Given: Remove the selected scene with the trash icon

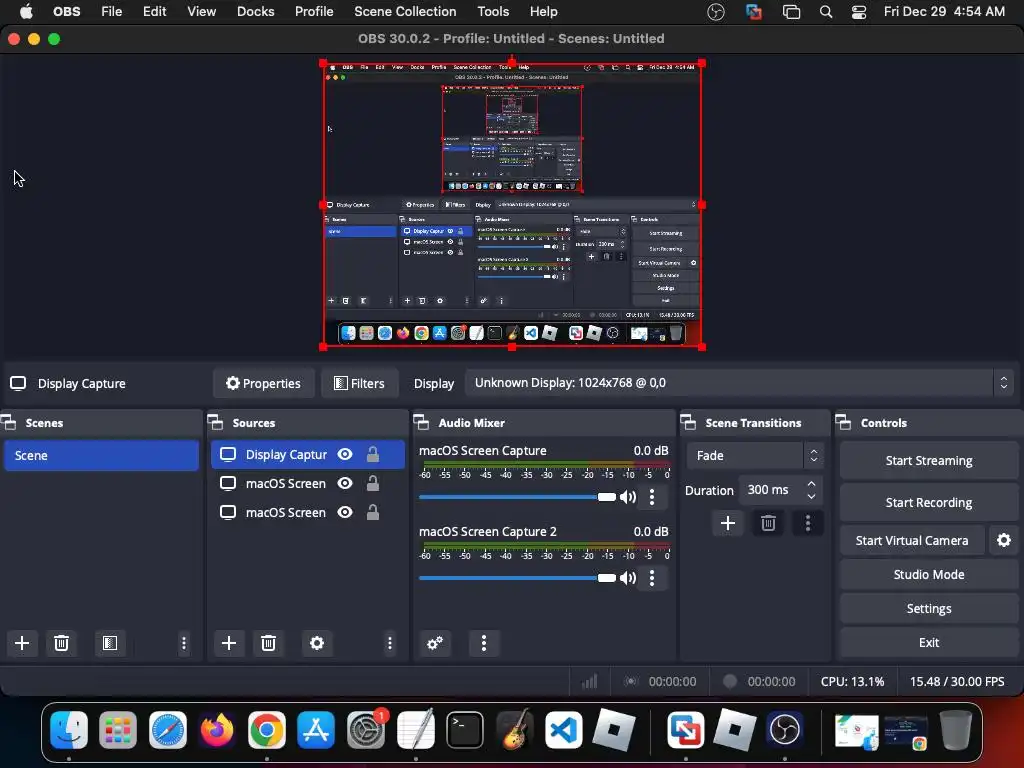Looking at the screenshot, I should coord(61,643).
